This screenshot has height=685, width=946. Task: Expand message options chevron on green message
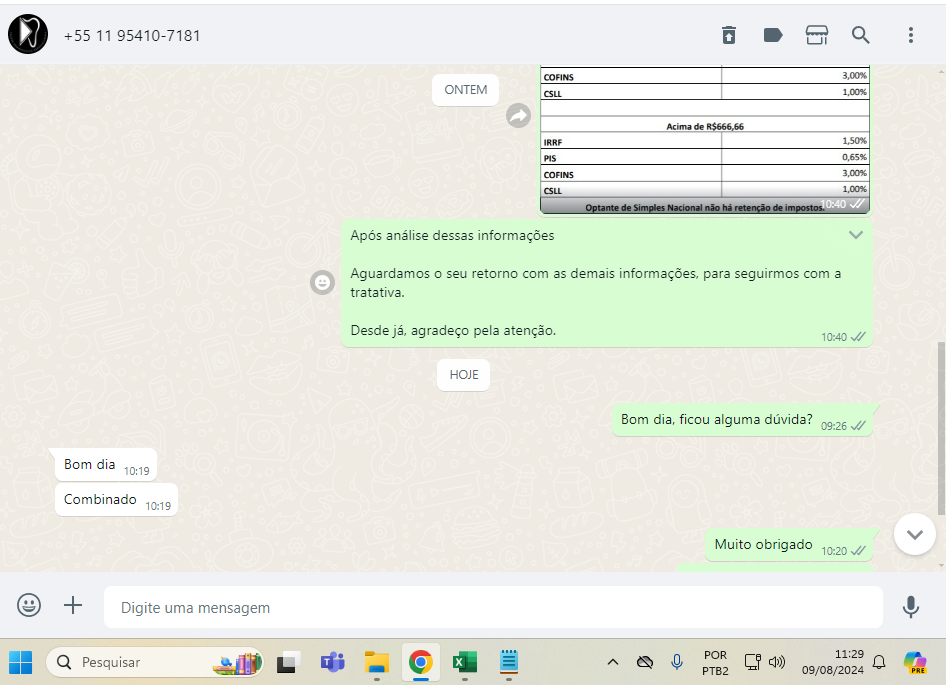point(856,235)
